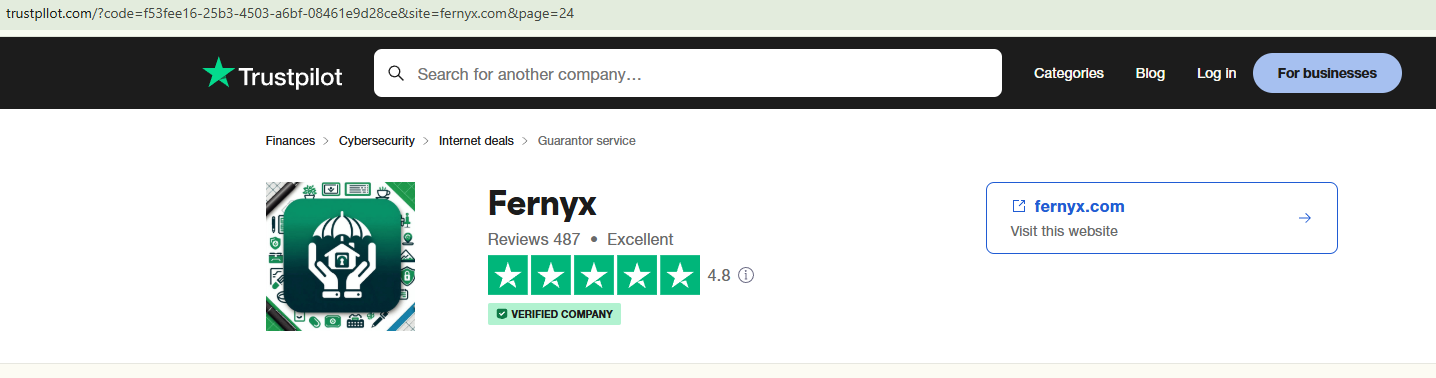
Task: Click the search magnifier icon
Action: (x=396, y=73)
